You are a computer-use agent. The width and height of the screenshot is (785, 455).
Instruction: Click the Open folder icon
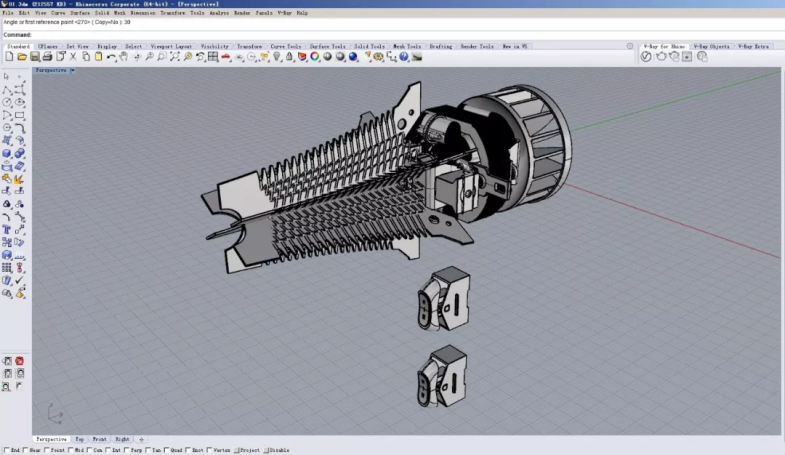click(x=21, y=57)
